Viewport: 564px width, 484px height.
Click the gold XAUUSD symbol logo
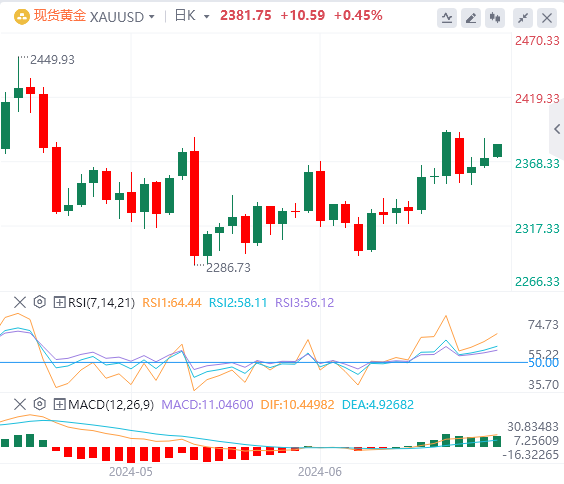point(22,17)
